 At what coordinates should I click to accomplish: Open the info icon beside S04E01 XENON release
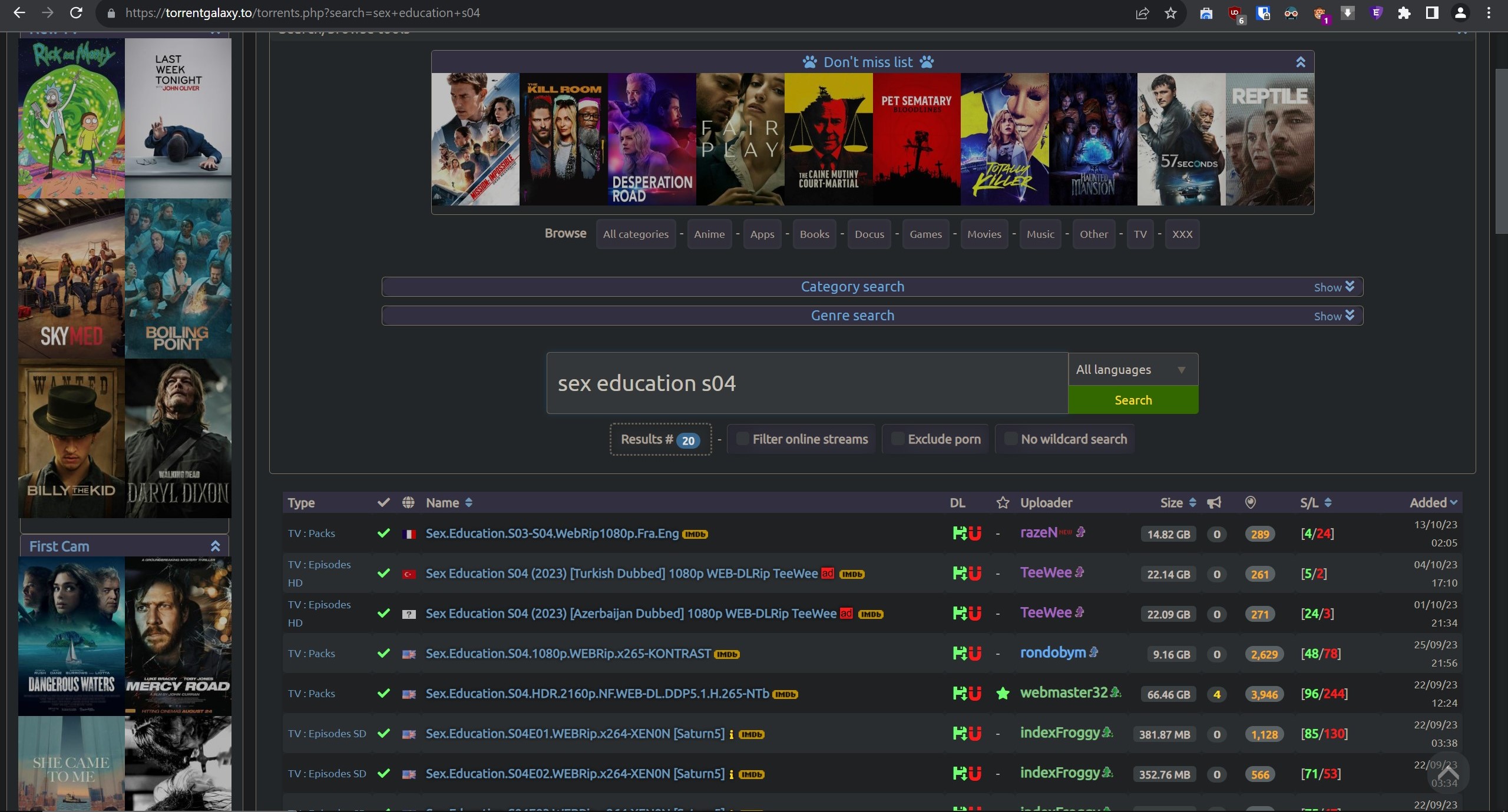coord(732,734)
